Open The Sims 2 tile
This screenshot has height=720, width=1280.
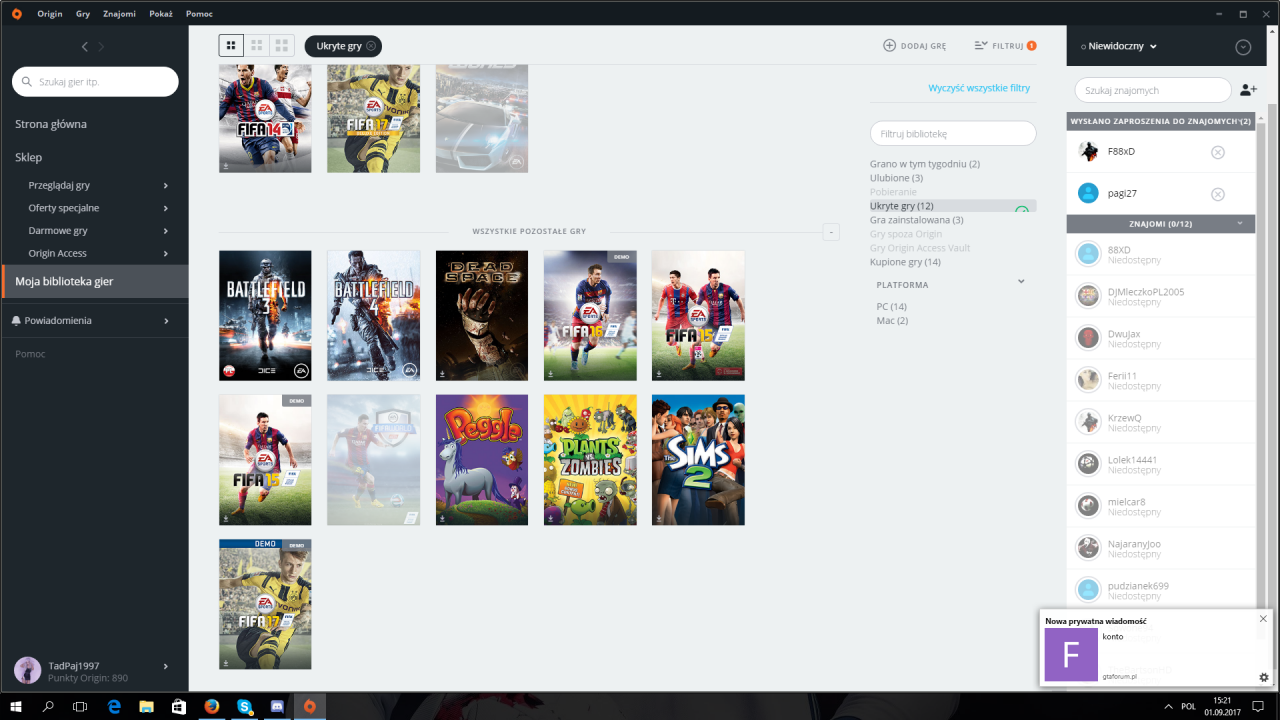pos(698,459)
